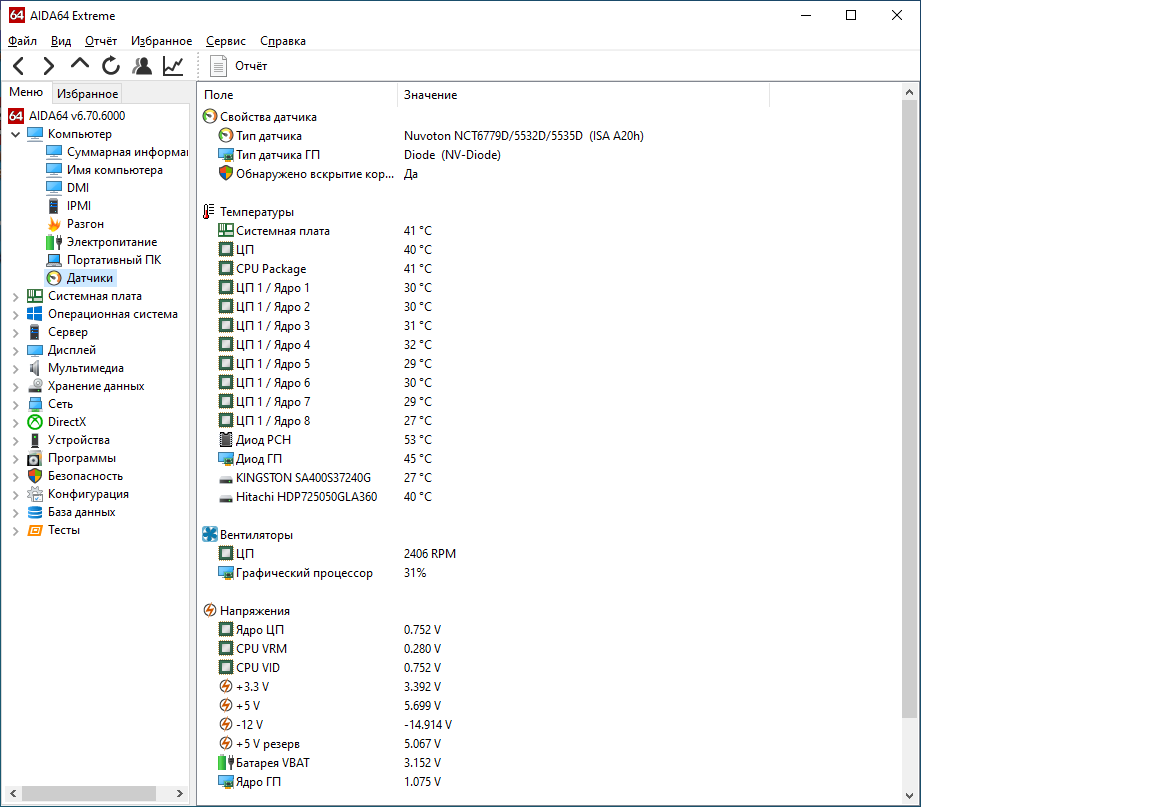
Task: Click the scroll down arrow of sensor list
Action: pos(909,795)
